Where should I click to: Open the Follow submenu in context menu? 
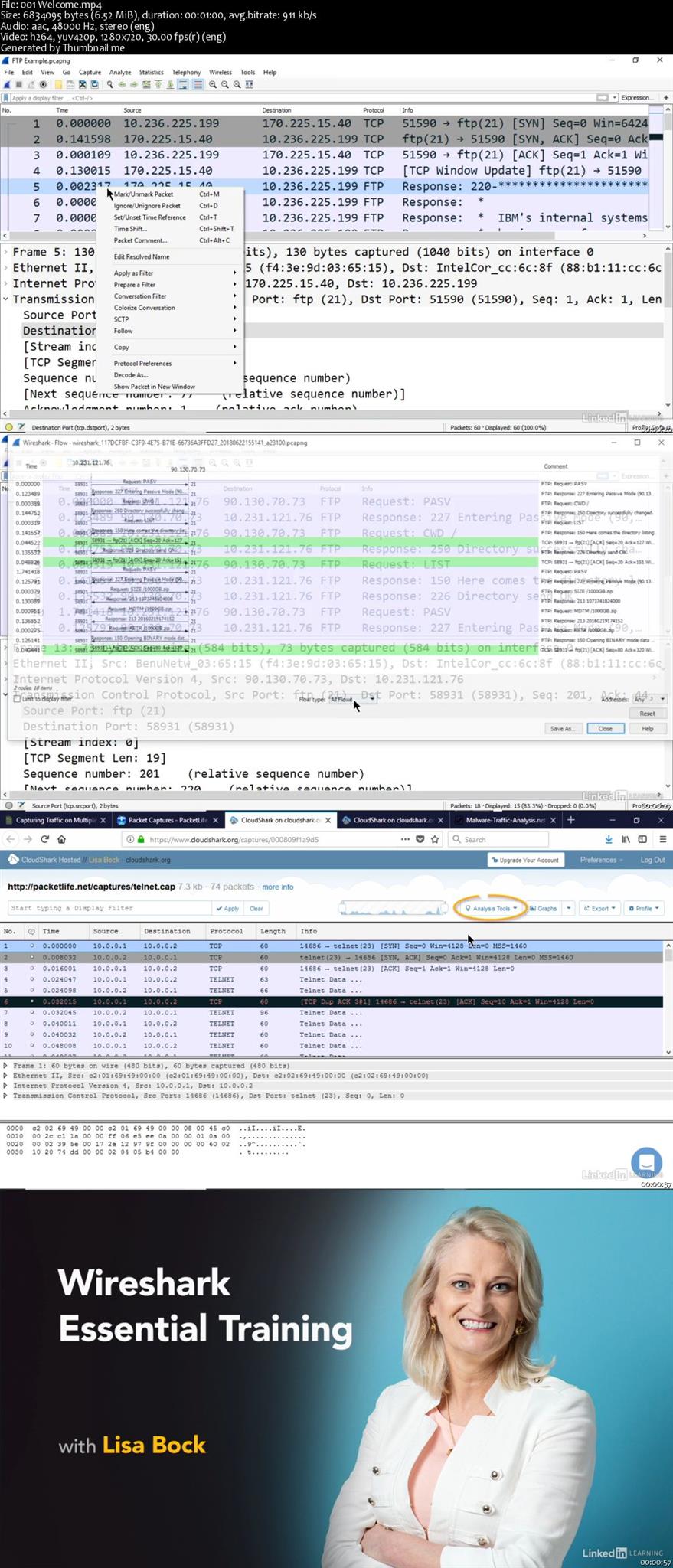123,331
